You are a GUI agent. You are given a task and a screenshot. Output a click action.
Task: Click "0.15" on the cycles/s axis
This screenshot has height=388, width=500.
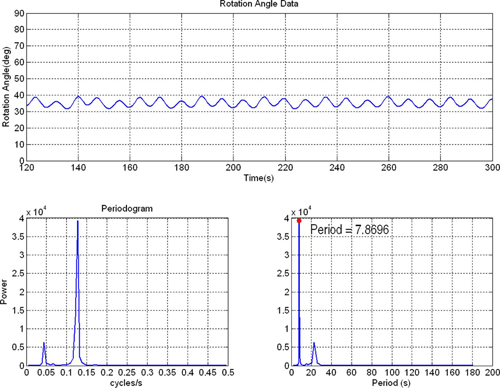point(87,372)
